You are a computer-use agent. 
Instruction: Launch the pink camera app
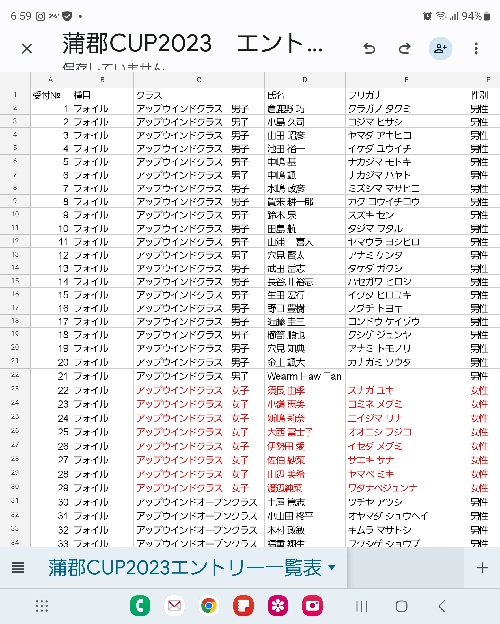tap(312, 606)
